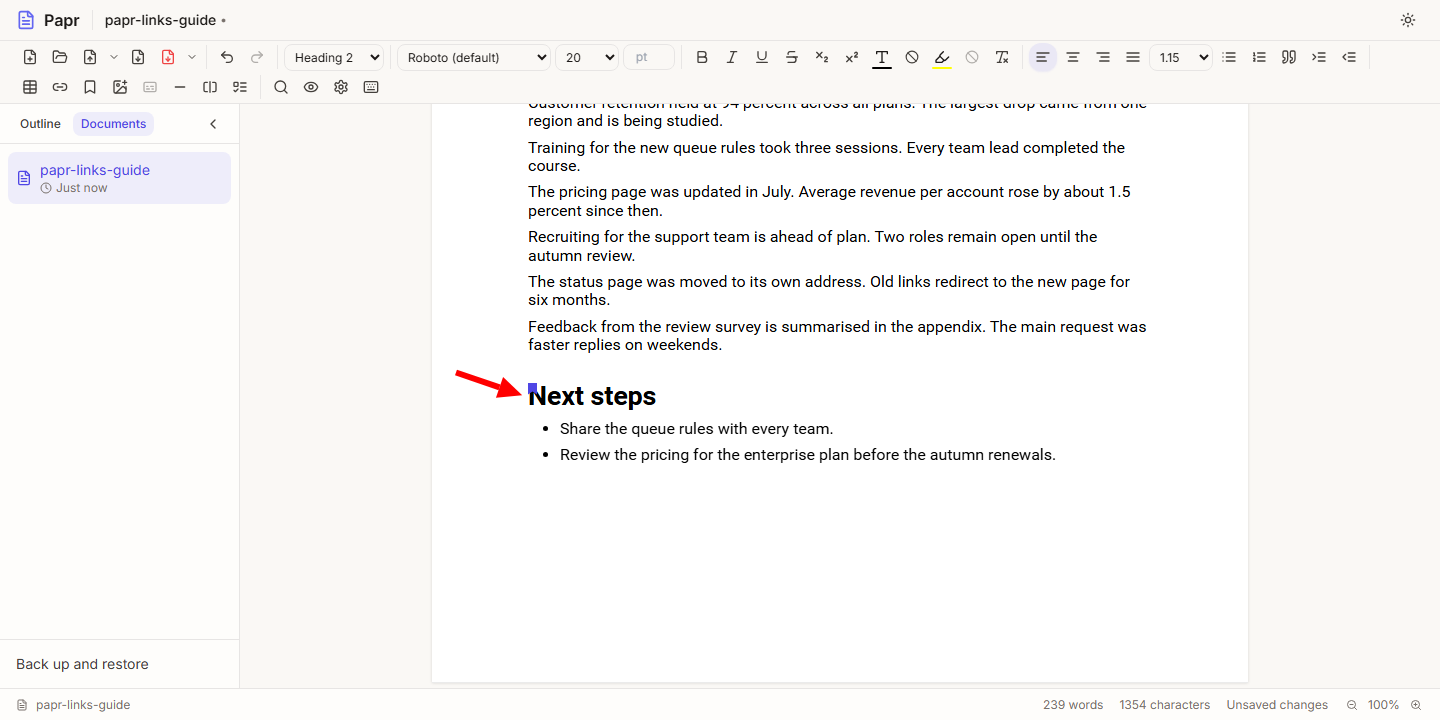Zoom out using the status bar magnifier

1352,705
